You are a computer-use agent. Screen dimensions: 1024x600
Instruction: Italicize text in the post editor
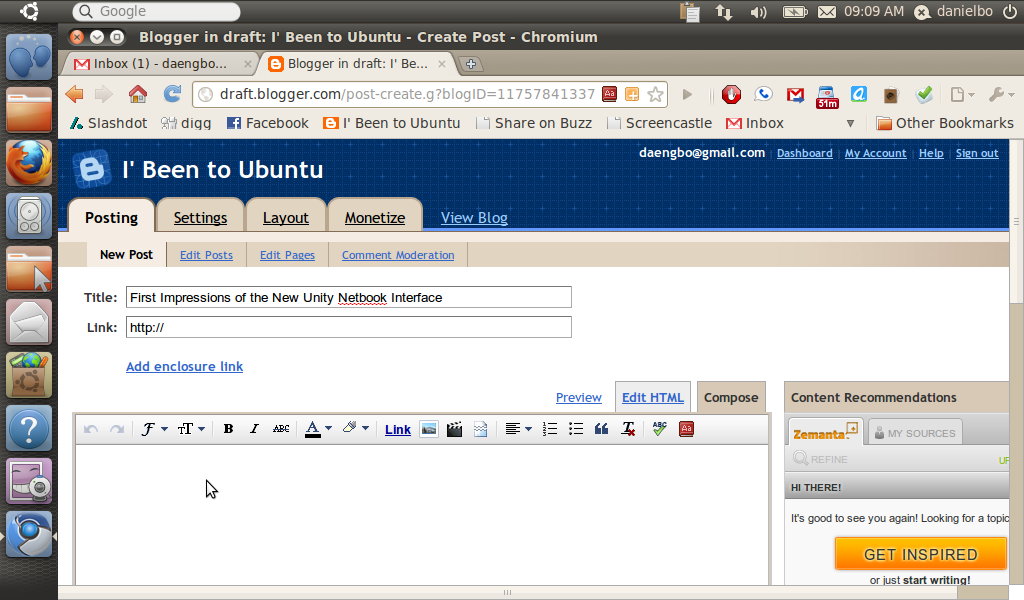254,429
